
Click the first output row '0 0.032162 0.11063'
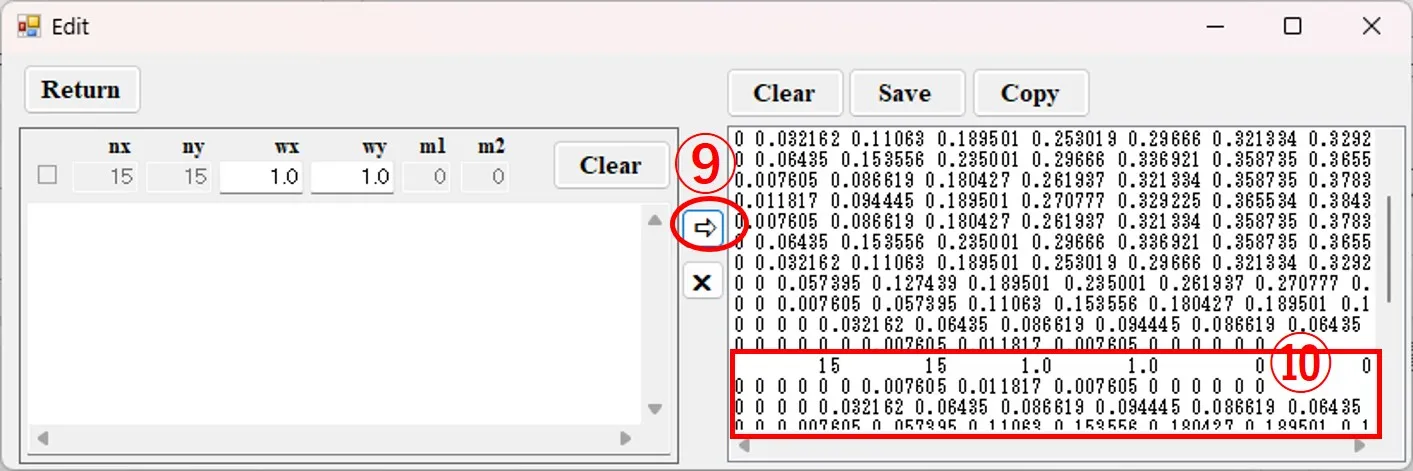click(1053, 139)
